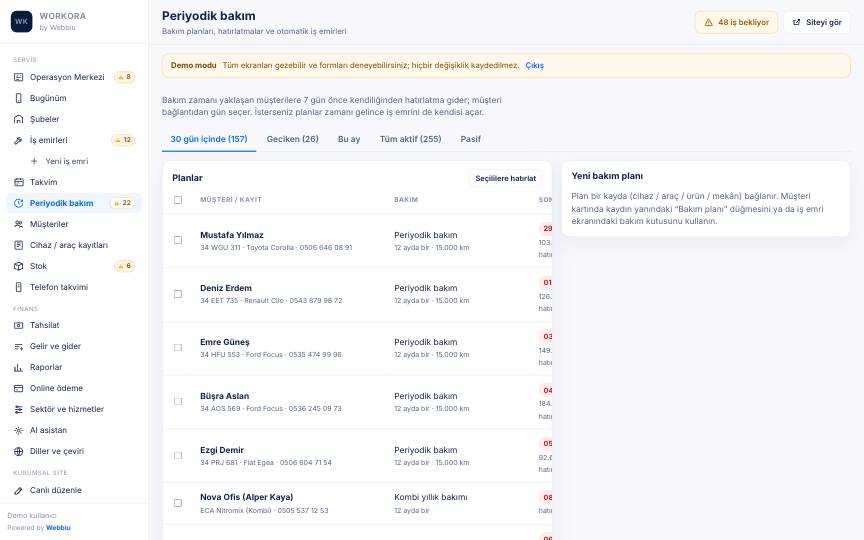Image resolution: width=864 pixels, height=540 pixels.
Task: Open Nova Ofis (Alper Kaya) name
Action: pos(247,496)
